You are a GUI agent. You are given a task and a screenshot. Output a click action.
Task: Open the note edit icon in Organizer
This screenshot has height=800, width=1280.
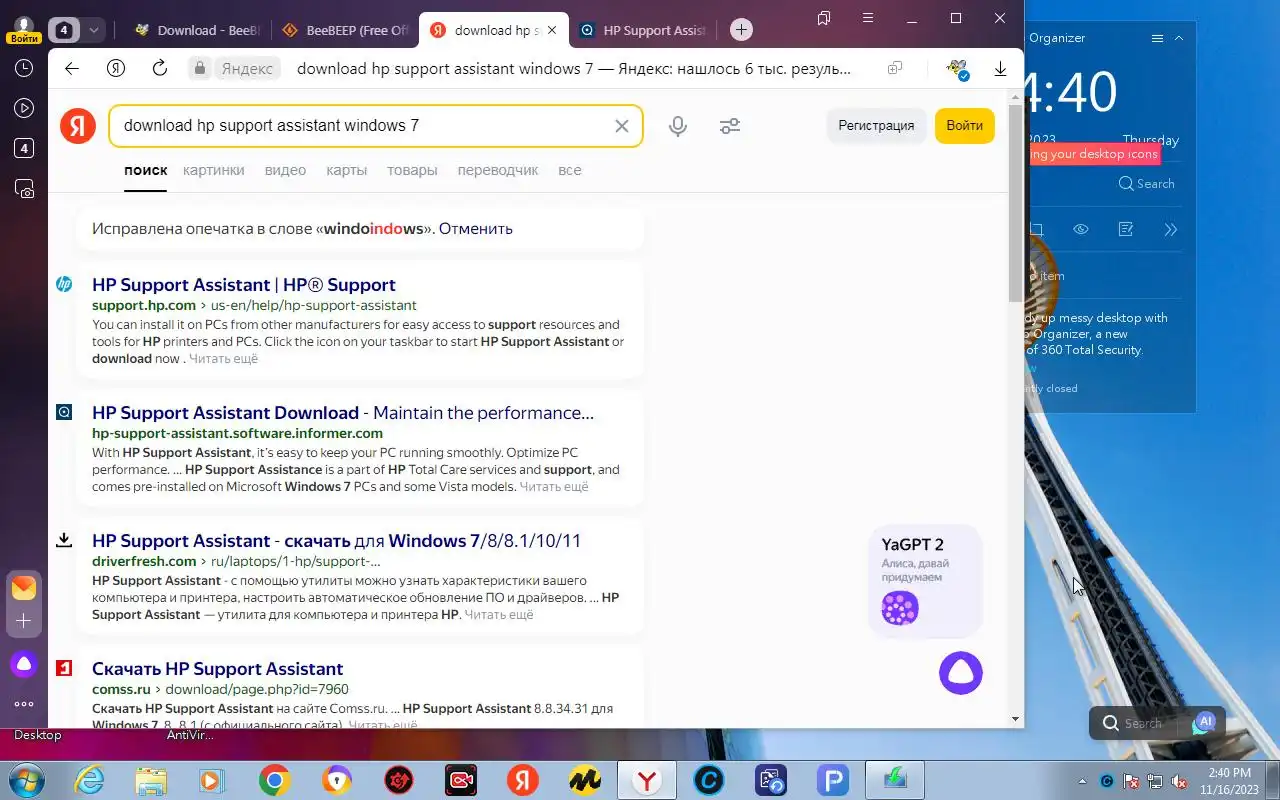pos(1126,230)
